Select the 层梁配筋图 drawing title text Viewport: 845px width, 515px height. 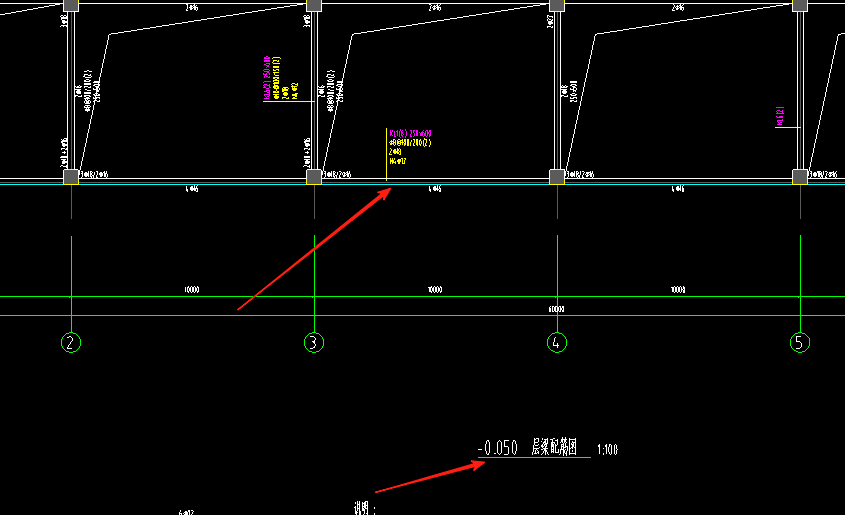tap(554, 447)
